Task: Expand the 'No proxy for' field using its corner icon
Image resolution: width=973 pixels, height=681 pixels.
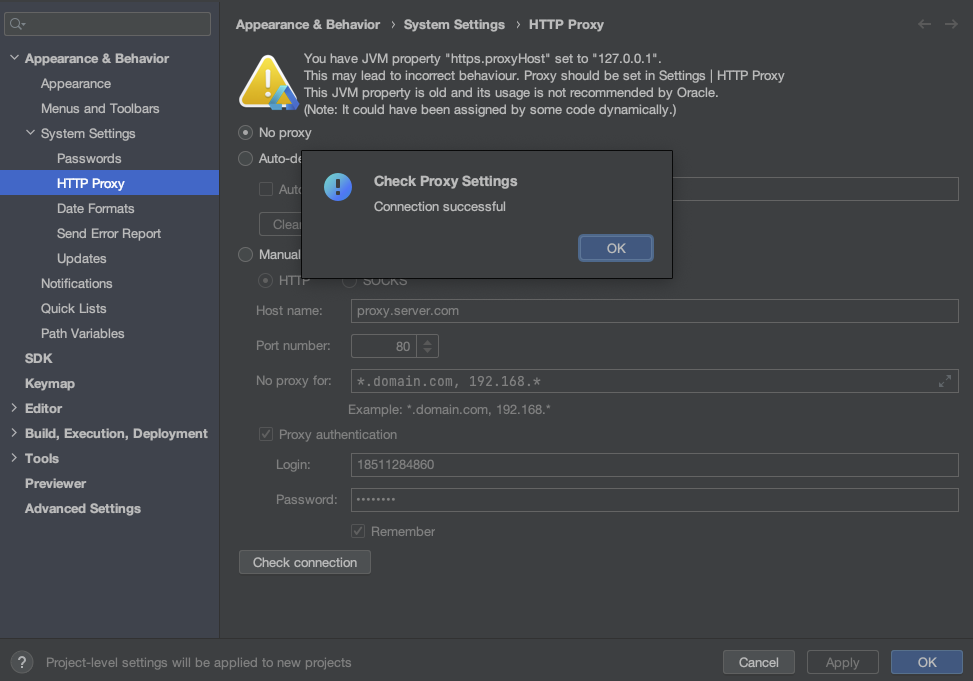Action: click(944, 380)
